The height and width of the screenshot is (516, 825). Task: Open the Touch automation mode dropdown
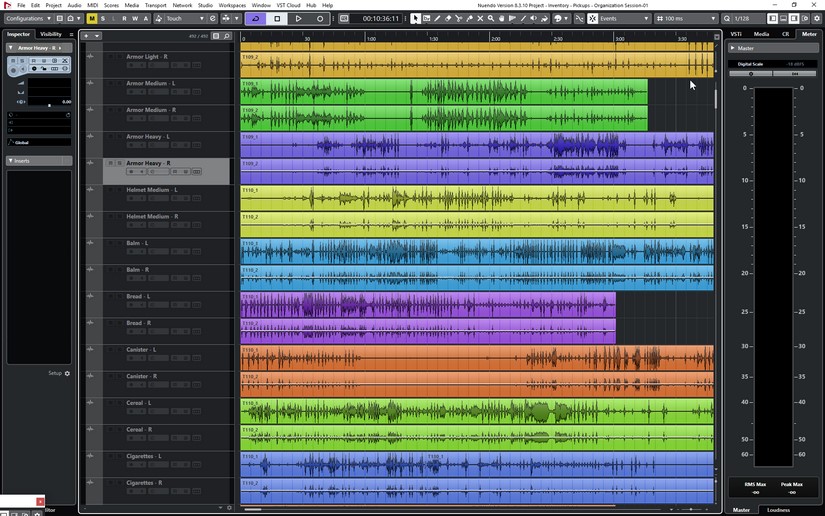184,18
